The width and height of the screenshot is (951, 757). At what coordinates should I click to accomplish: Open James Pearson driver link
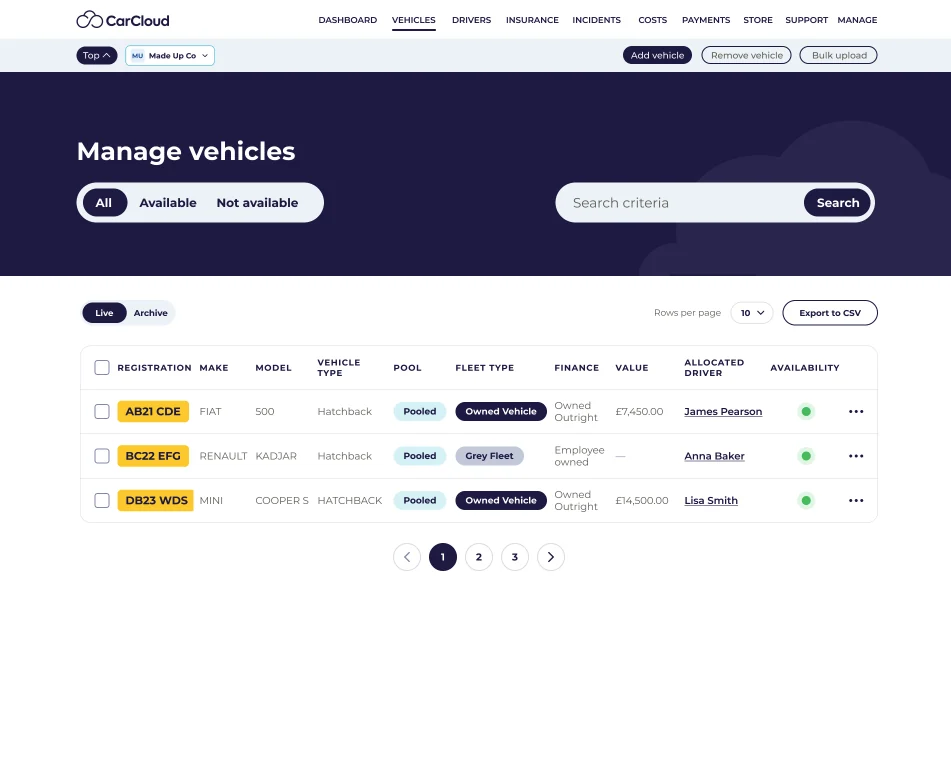coord(723,411)
